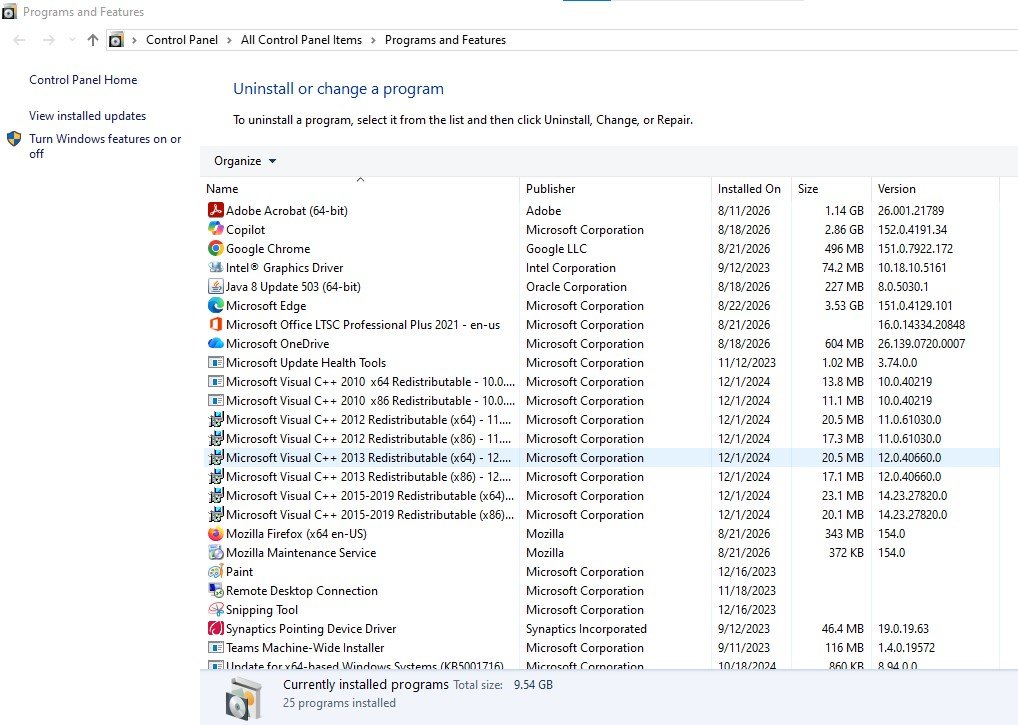The width and height of the screenshot is (1018, 725).
Task: Click Intel Corporation publisher cell
Action: point(571,267)
